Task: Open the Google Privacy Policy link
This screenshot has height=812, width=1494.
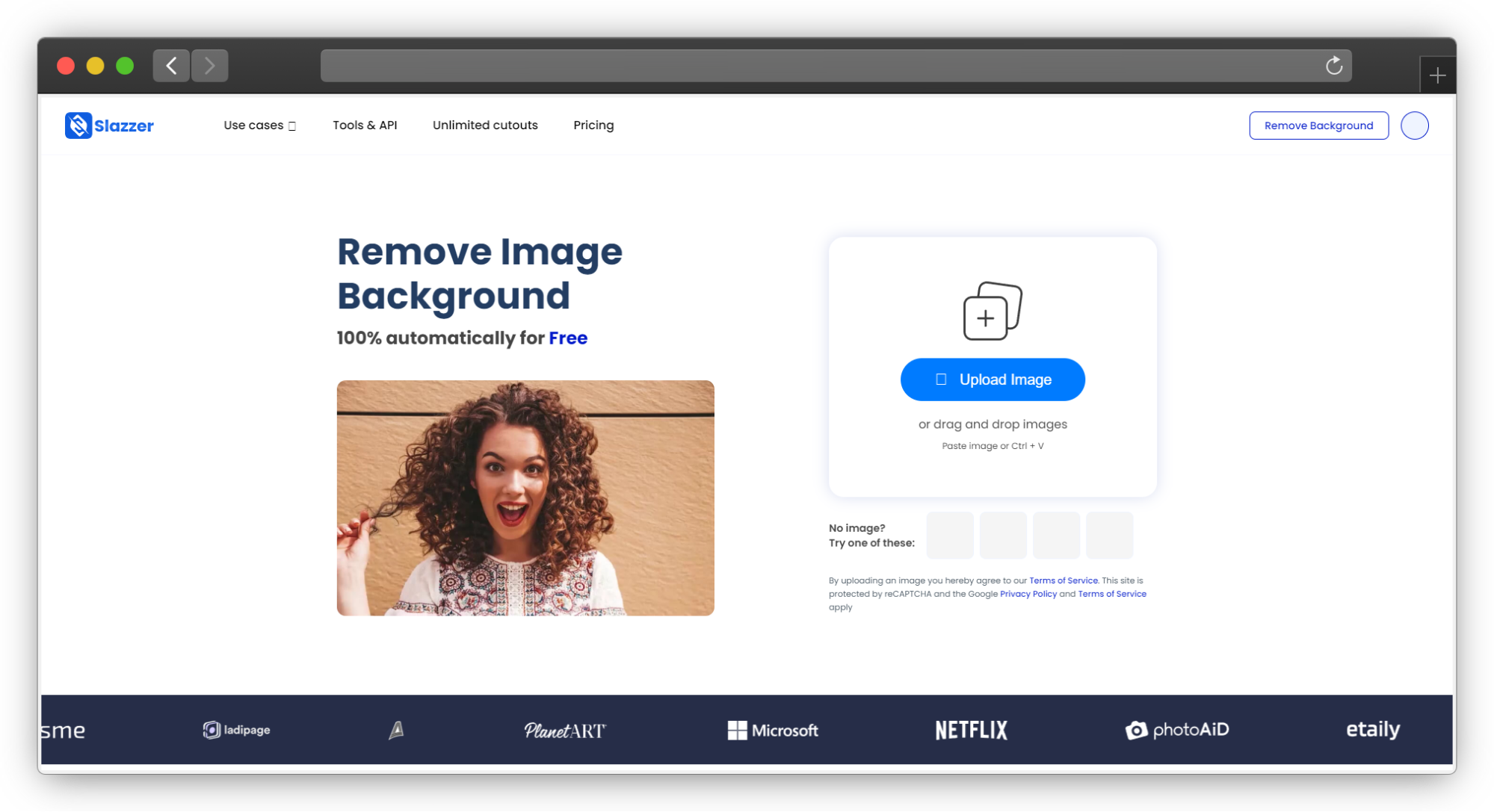Action: pyautogui.click(x=1028, y=594)
